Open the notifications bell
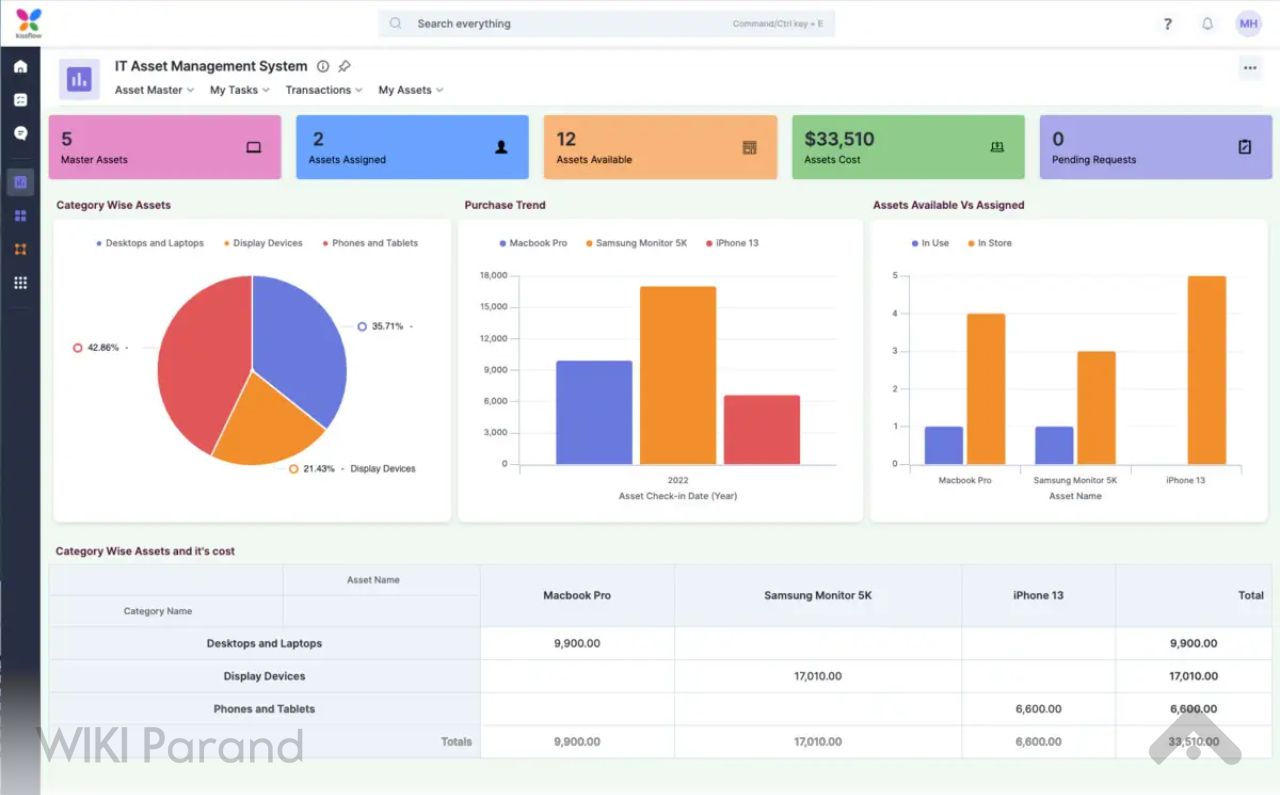 tap(1207, 24)
